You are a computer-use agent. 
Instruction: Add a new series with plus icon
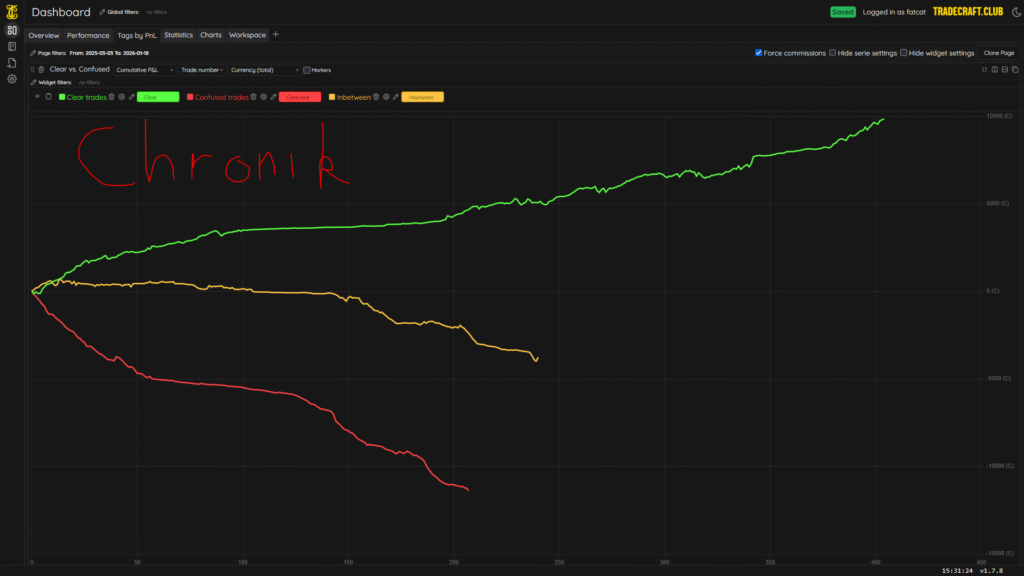point(37,97)
